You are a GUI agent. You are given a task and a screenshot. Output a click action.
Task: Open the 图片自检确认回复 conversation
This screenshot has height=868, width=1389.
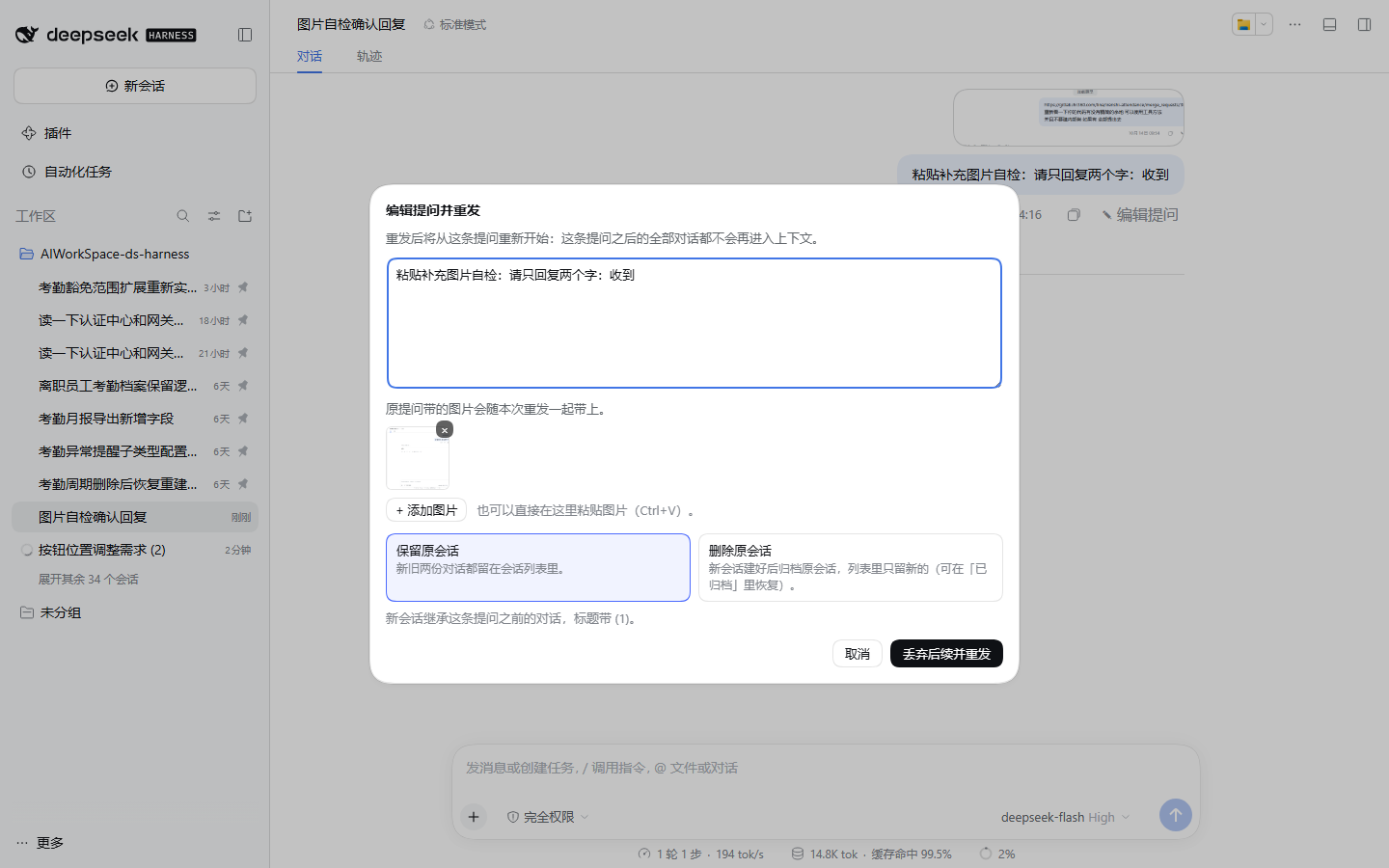click(135, 517)
